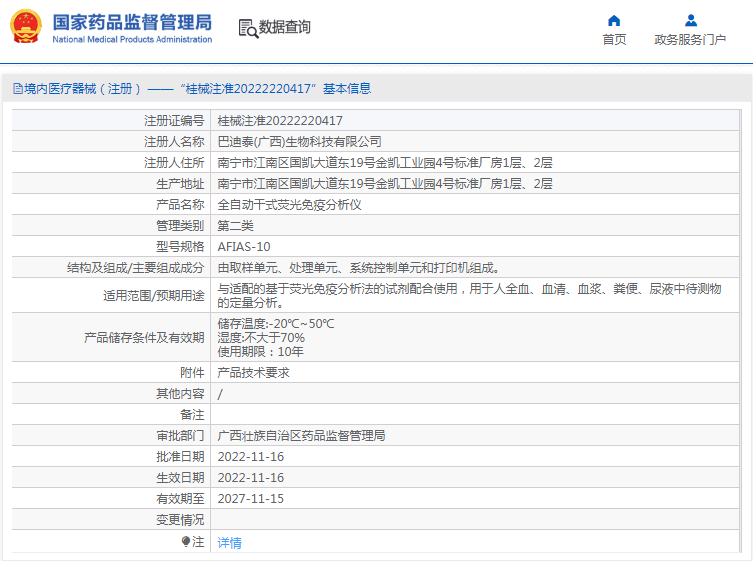Select management class value 第二类
This screenshot has width=753, height=561.
click(235, 226)
